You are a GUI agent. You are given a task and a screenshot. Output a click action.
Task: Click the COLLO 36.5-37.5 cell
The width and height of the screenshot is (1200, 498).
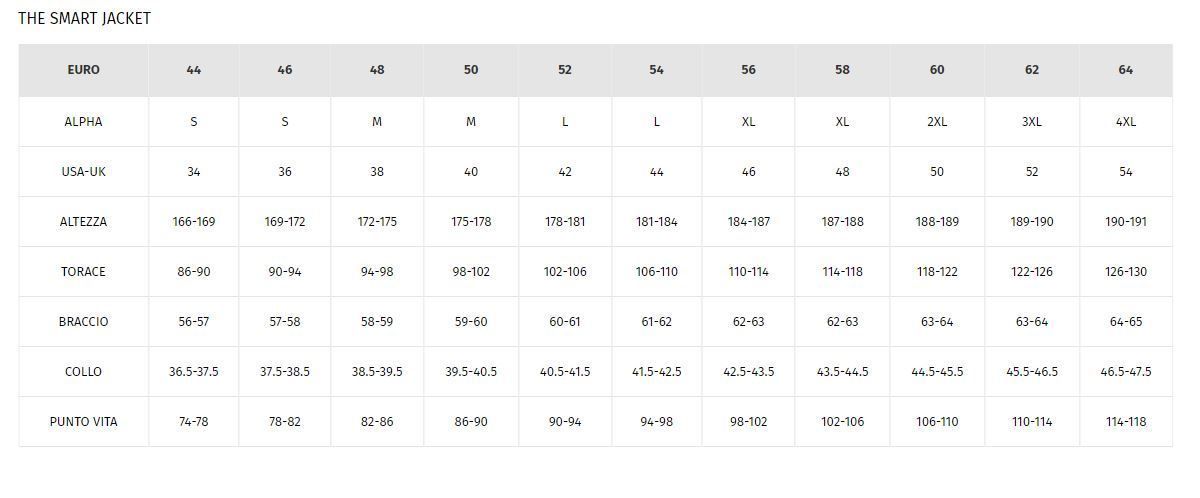click(193, 372)
